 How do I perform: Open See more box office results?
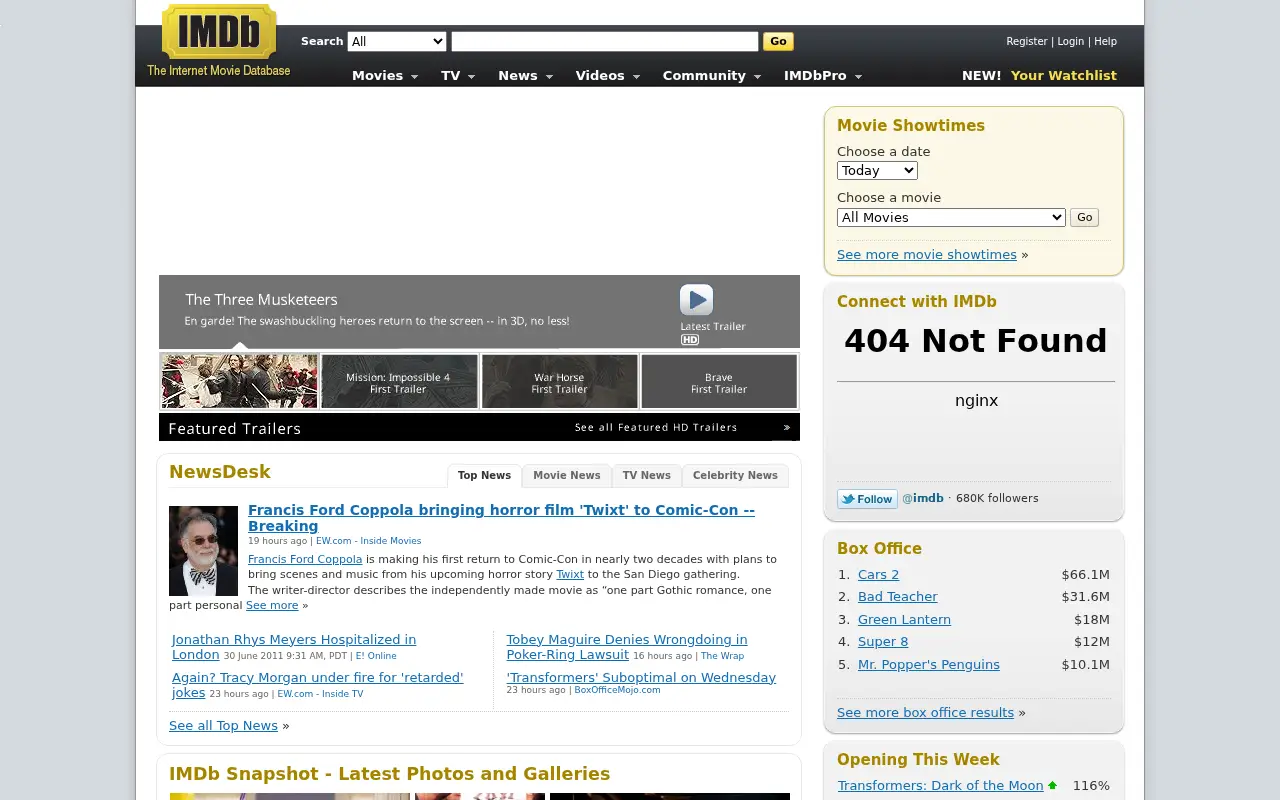coord(925,712)
